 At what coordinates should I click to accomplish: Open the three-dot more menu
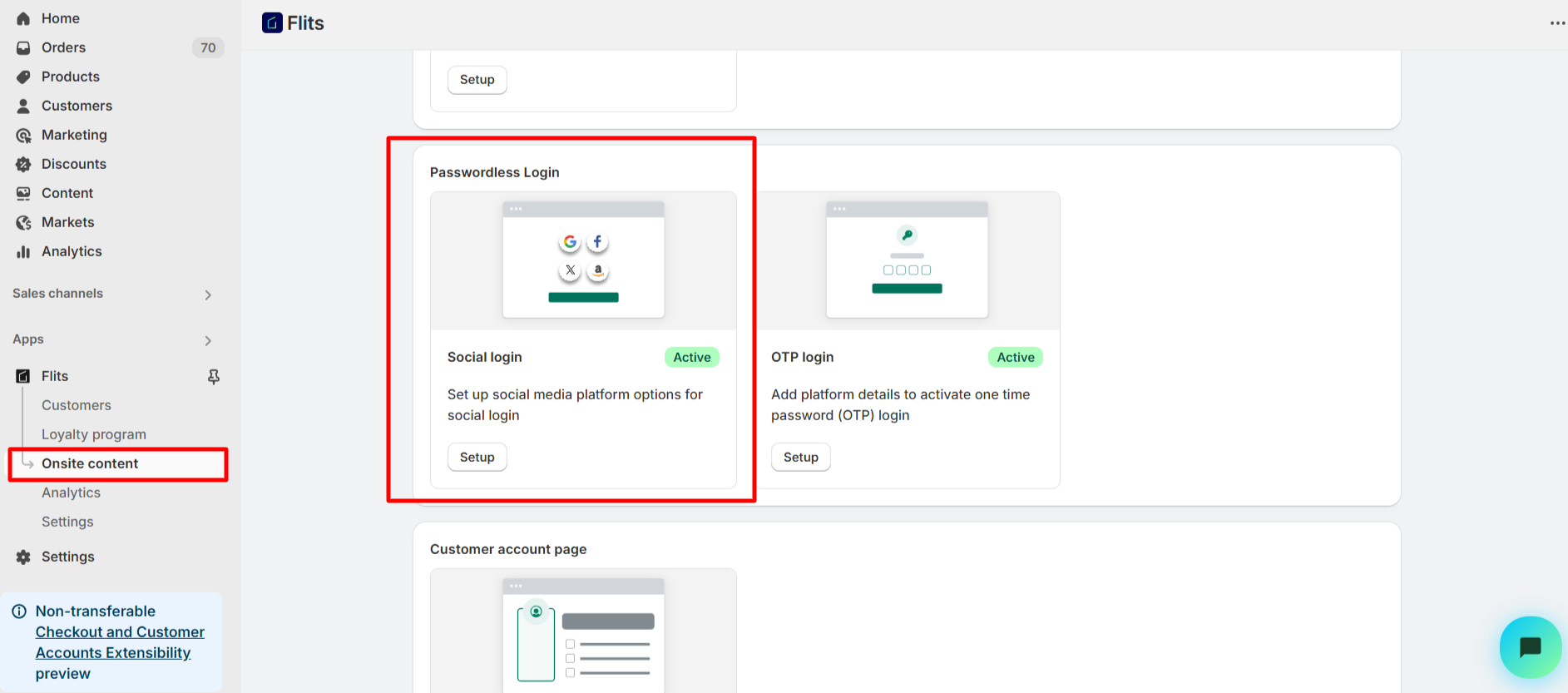coord(1557,23)
